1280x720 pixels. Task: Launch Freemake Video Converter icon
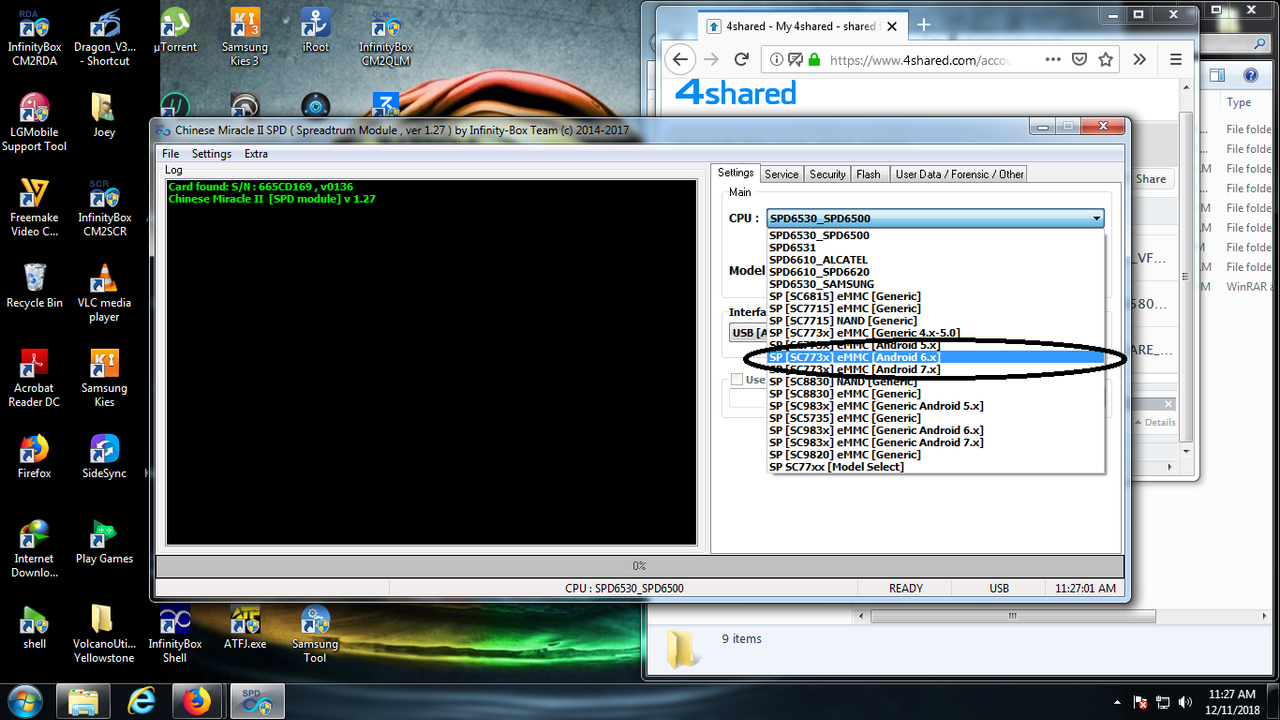pos(34,208)
